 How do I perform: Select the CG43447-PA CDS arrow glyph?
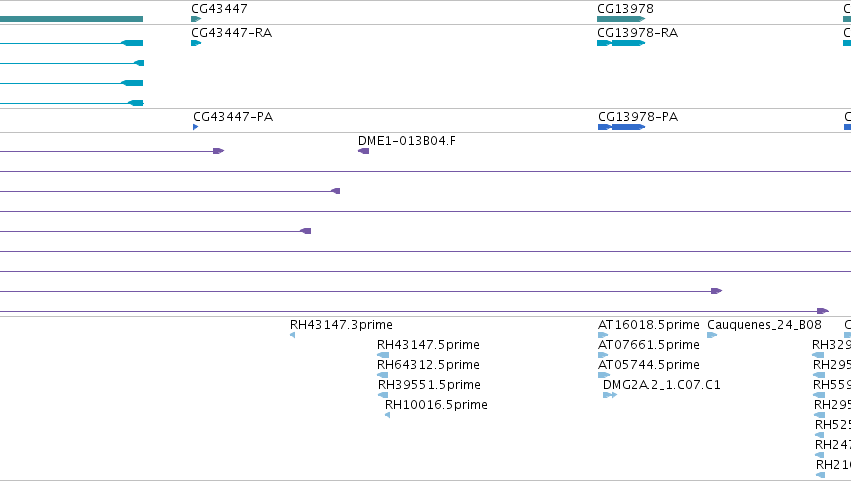(195, 127)
